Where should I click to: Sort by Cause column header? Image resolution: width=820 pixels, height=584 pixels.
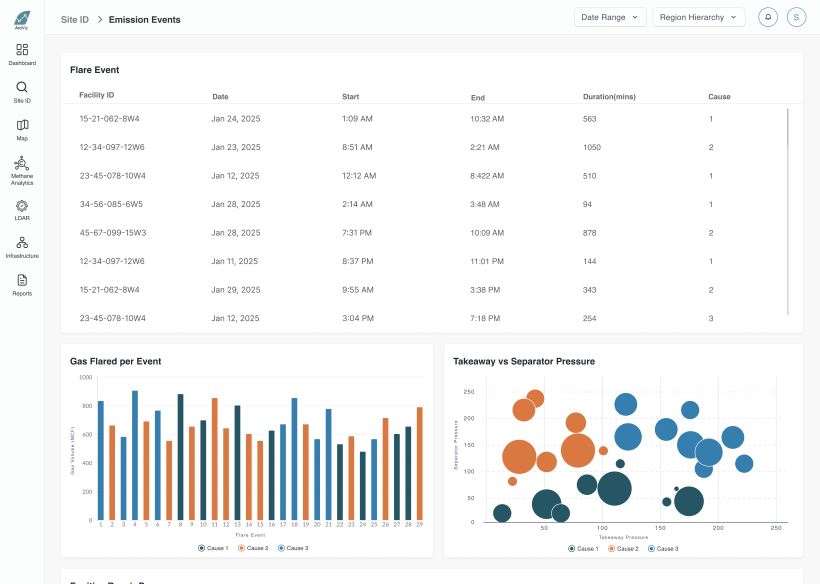[719, 97]
